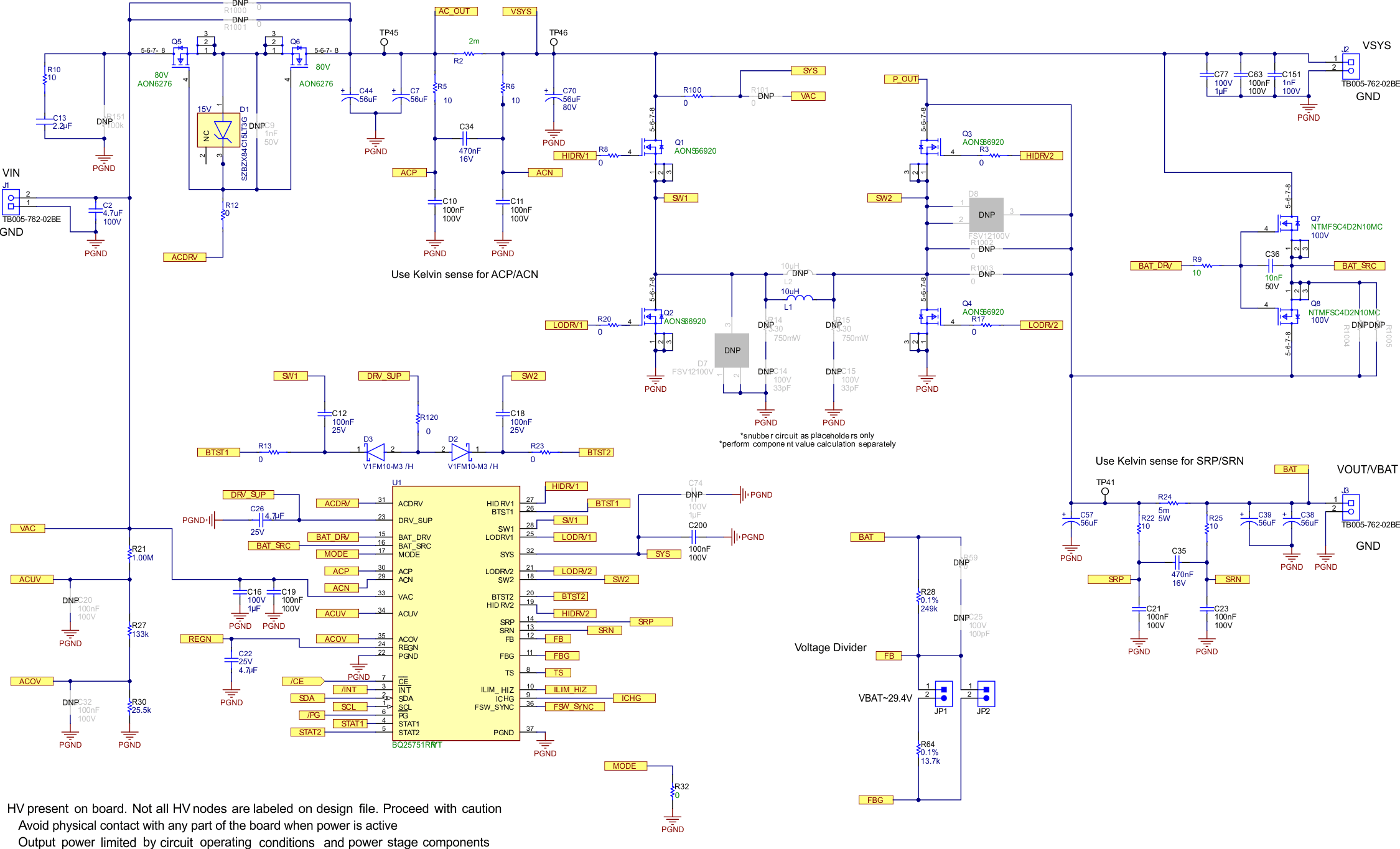The width and height of the screenshot is (1400, 849).
Task: Select the L1 10uH inductor symbol
Action: (800, 299)
